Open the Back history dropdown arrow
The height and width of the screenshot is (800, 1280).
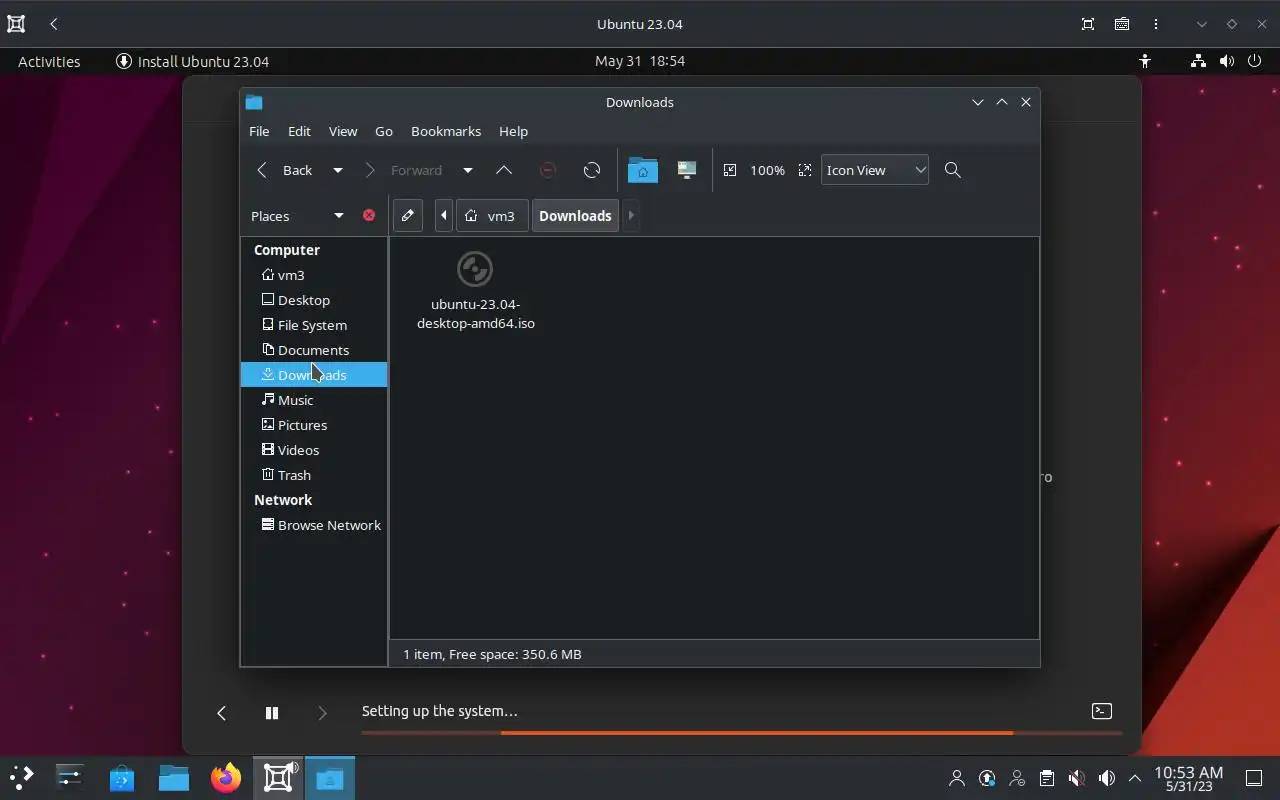click(x=338, y=170)
